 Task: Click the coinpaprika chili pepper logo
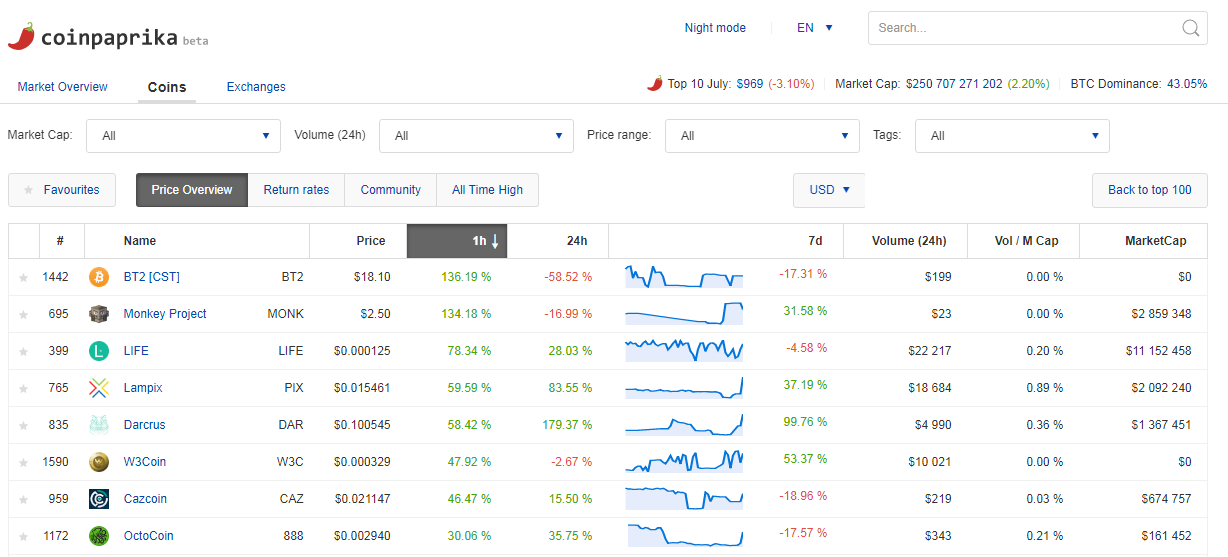[21, 36]
